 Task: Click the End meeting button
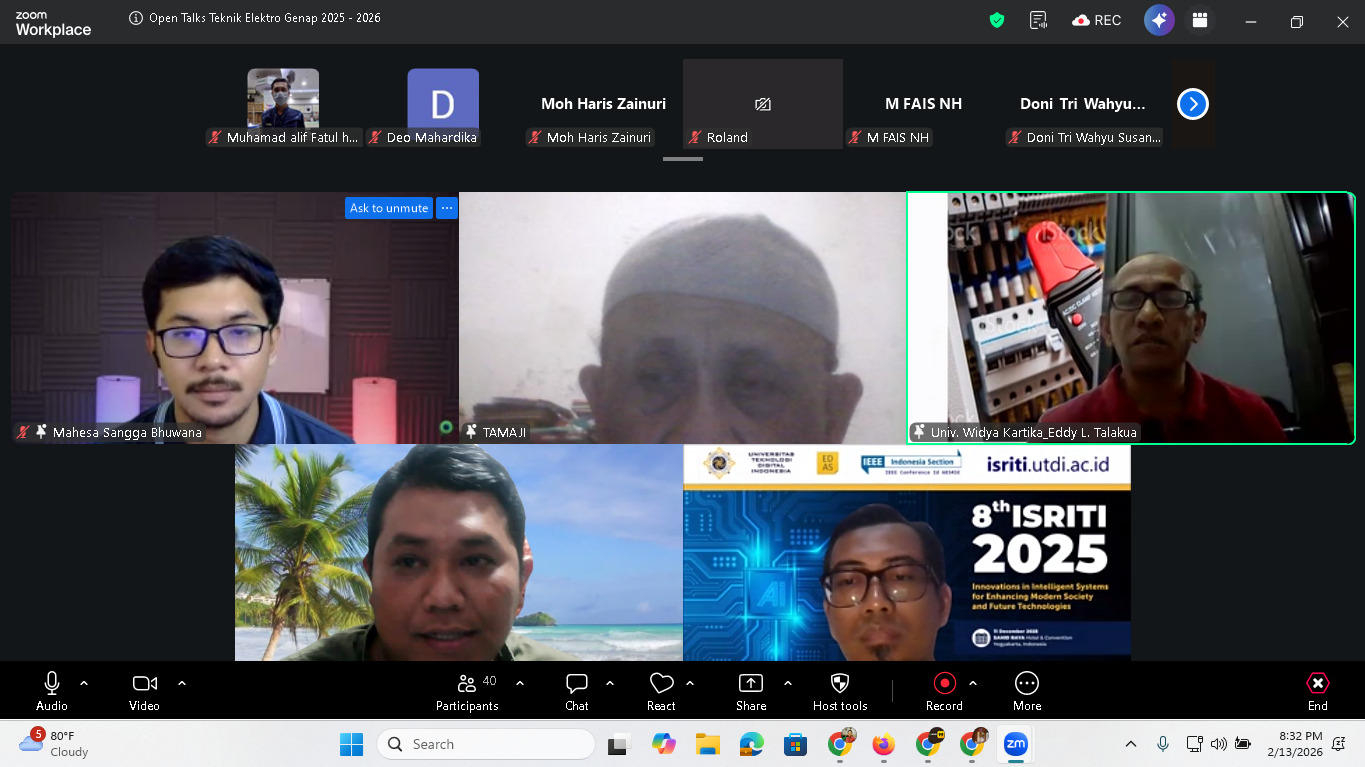click(1317, 691)
